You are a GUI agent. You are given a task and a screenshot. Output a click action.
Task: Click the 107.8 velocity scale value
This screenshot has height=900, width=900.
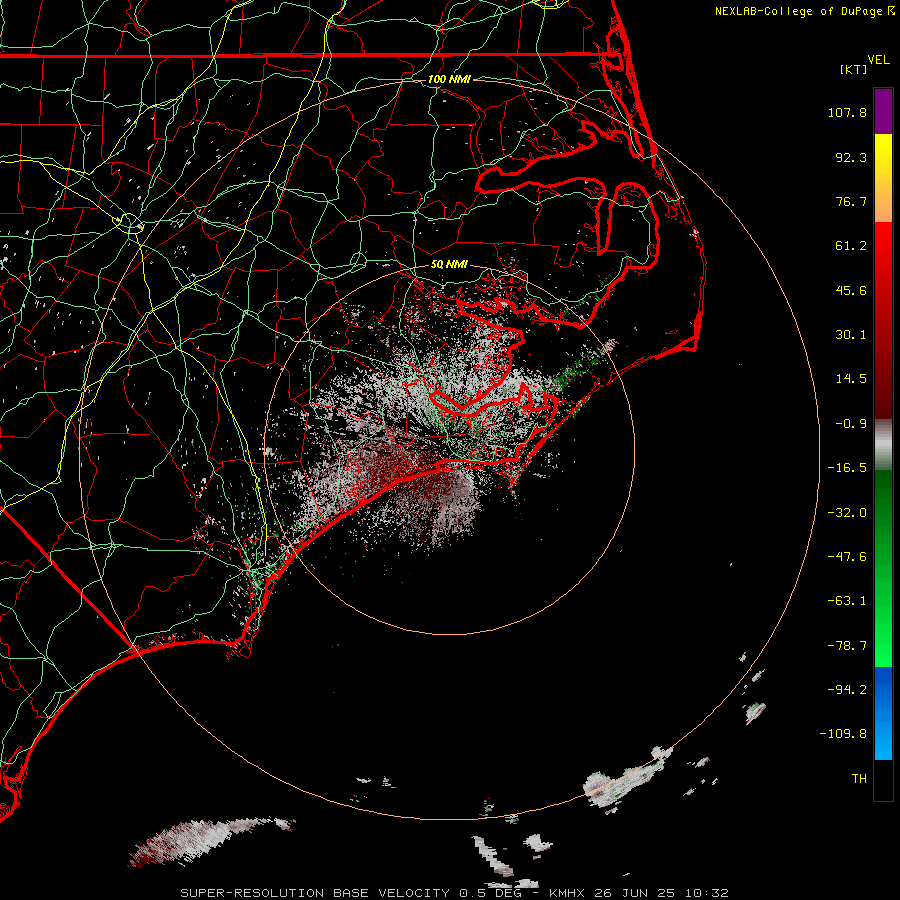coord(847,112)
